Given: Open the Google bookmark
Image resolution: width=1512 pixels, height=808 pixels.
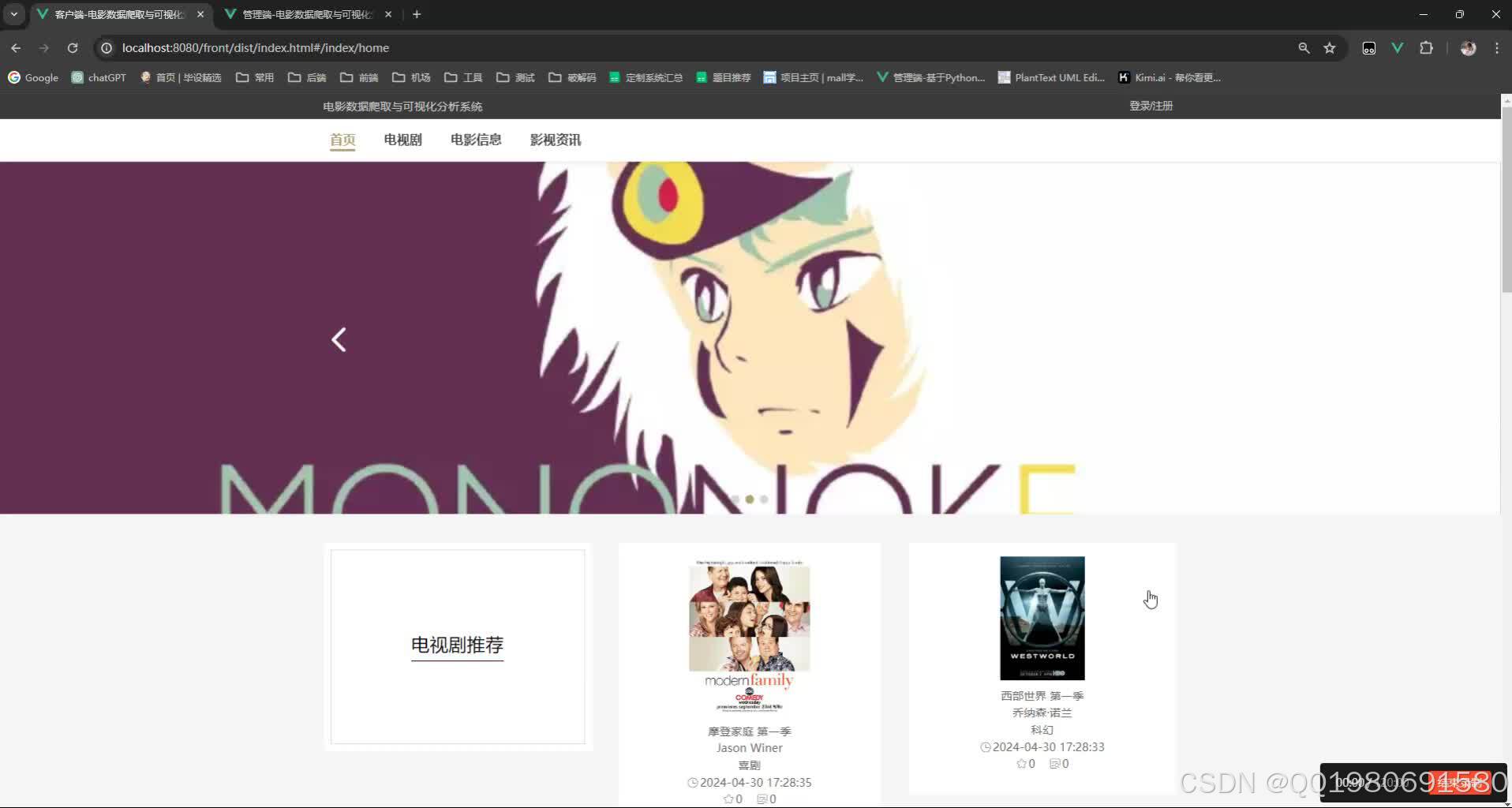Looking at the screenshot, I should click(x=33, y=77).
